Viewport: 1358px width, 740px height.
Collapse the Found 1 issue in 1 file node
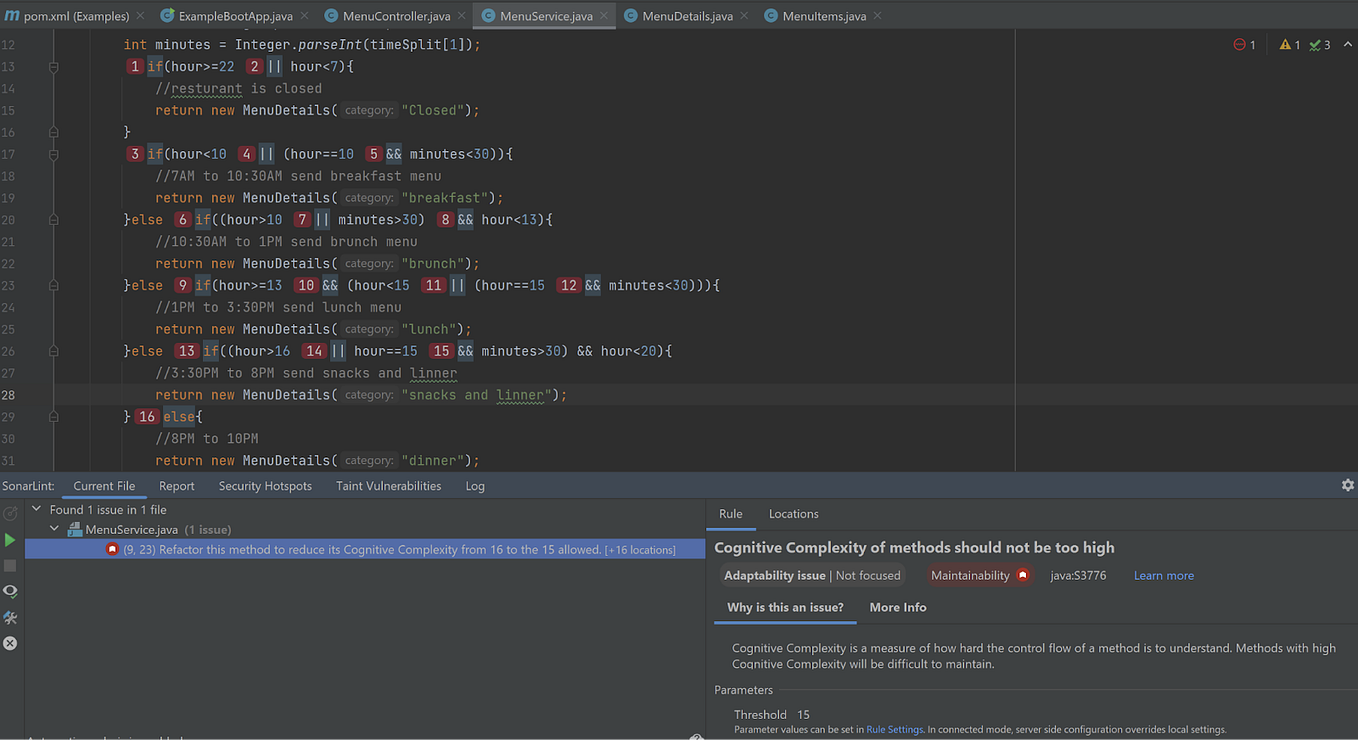click(x=35, y=509)
